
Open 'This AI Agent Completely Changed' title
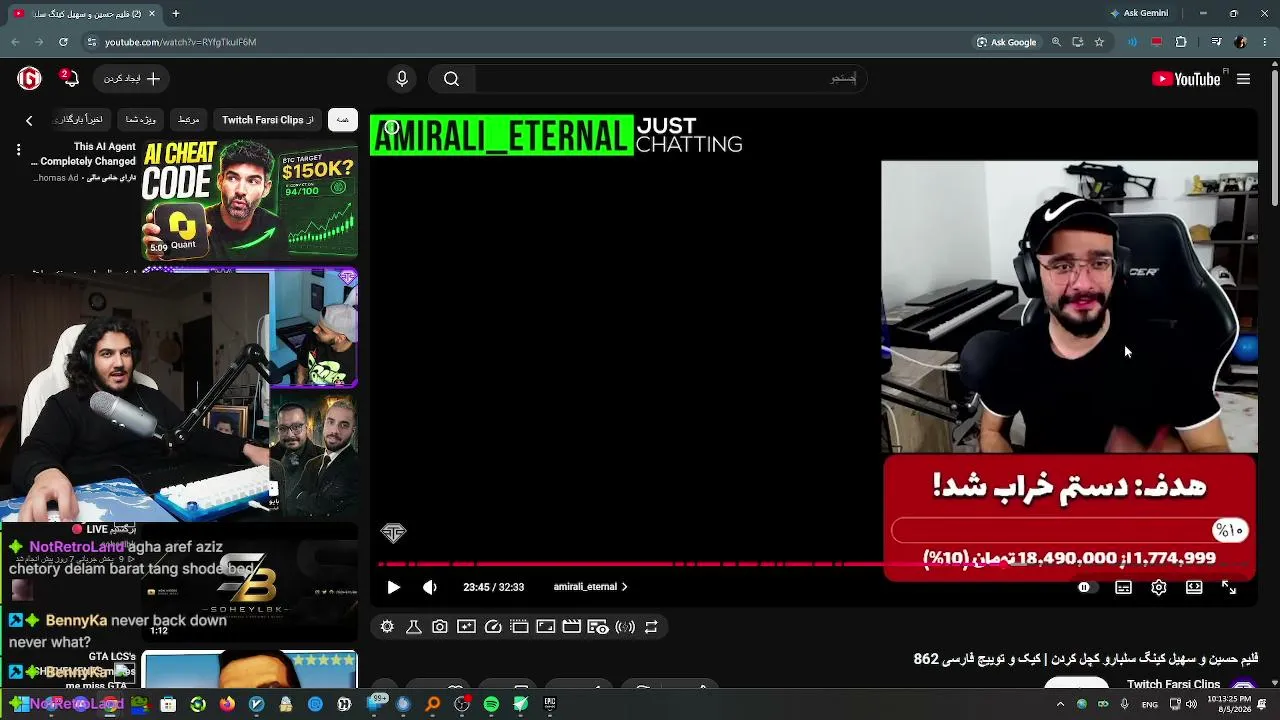tap(85, 154)
